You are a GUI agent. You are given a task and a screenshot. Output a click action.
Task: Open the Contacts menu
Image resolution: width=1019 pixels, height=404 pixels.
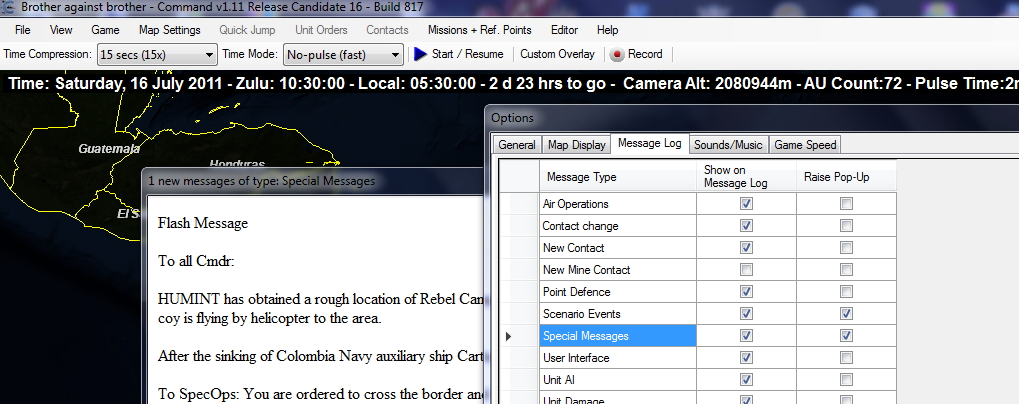click(387, 30)
